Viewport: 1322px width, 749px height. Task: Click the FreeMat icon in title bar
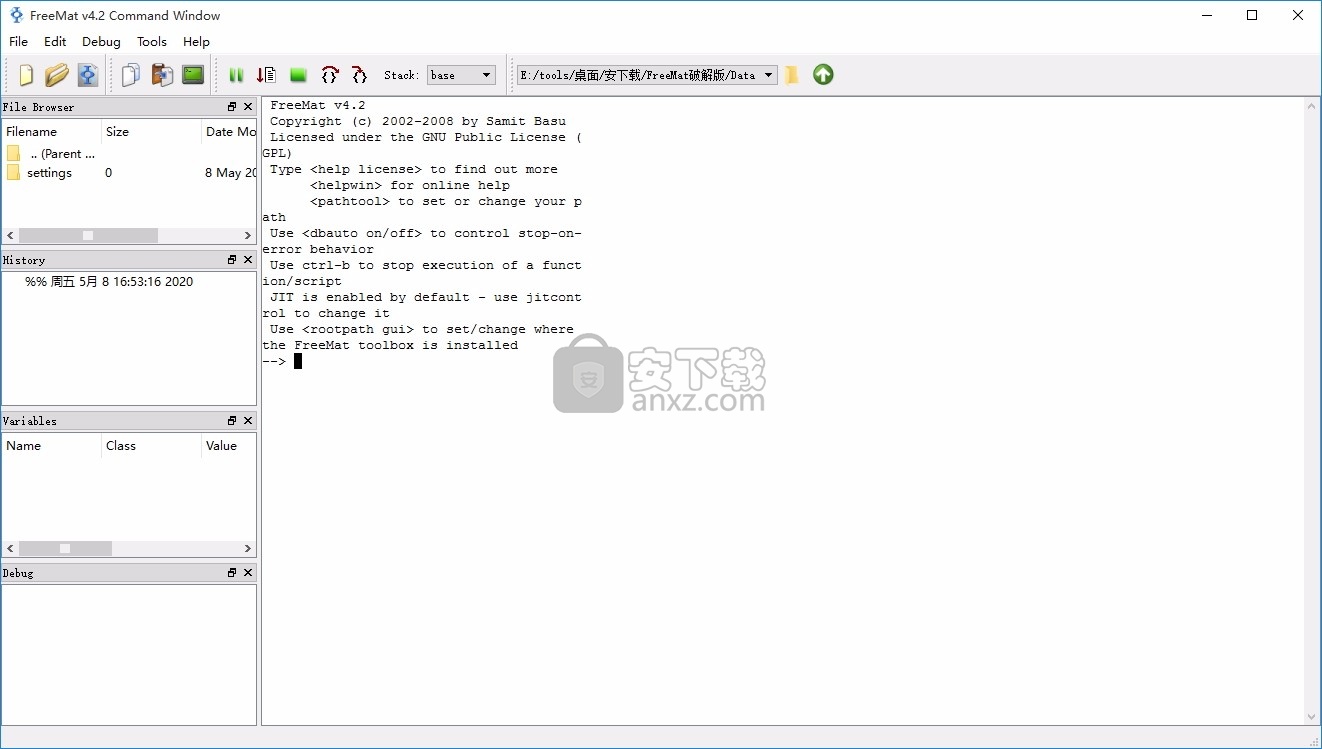point(16,15)
